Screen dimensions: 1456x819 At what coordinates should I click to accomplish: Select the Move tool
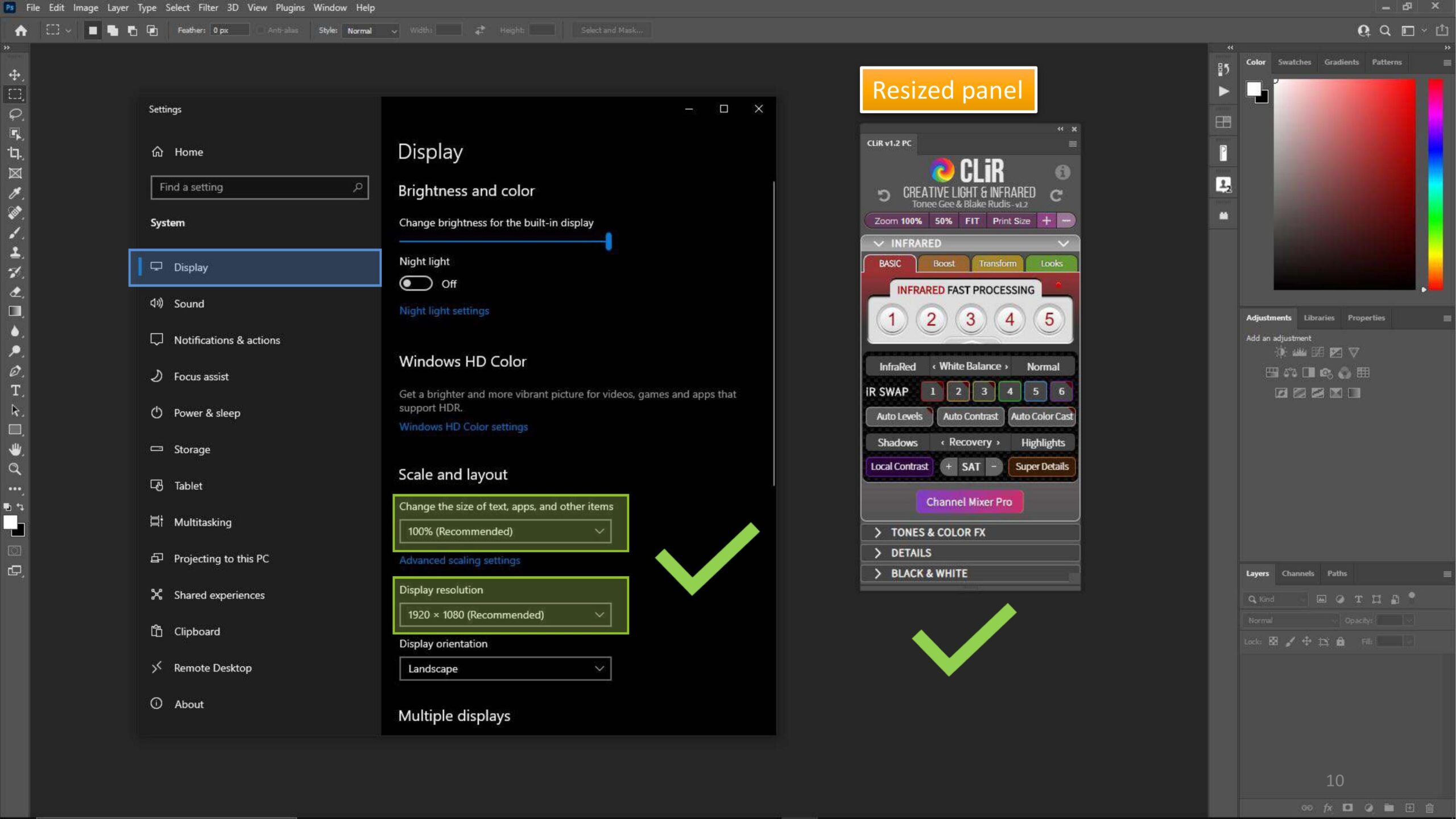[x=15, y=75]
